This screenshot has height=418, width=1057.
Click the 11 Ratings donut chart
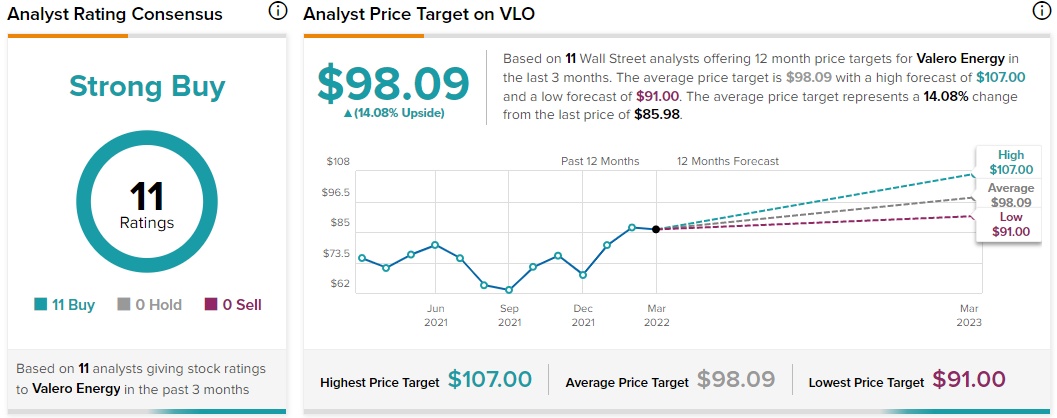coord(147,205)
